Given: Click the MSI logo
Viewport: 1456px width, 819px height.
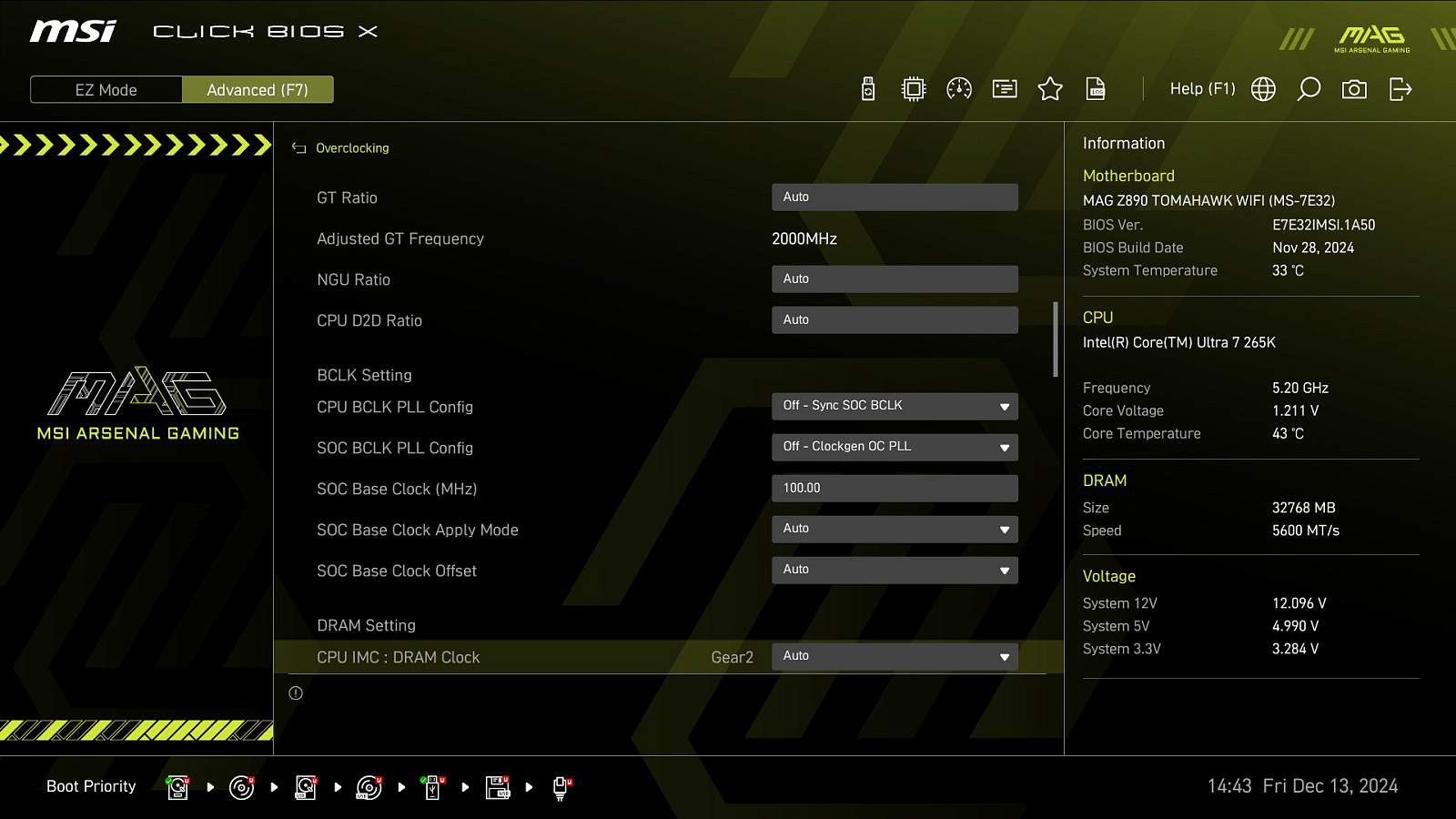Looking at the screenshot, I should (73, 32).
